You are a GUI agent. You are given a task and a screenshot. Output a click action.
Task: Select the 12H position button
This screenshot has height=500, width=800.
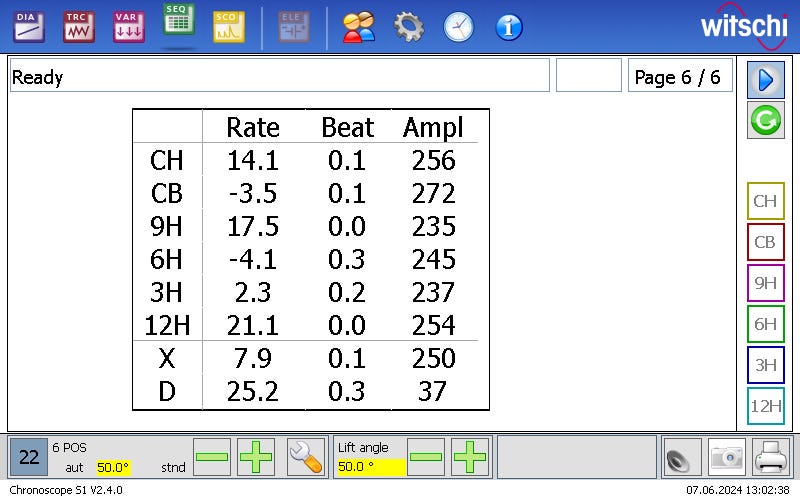point(766,406)
